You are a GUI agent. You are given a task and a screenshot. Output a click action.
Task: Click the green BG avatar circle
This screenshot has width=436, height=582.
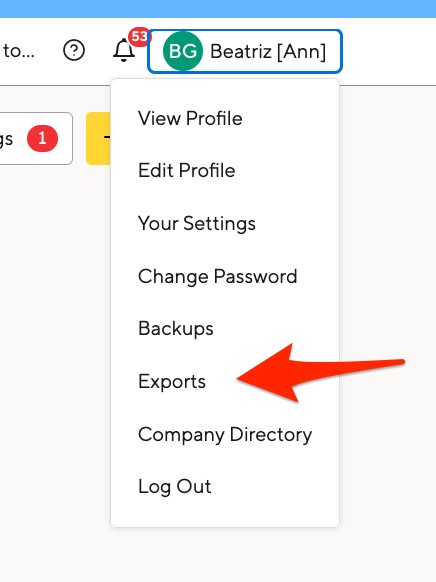(x=183, y=51)
